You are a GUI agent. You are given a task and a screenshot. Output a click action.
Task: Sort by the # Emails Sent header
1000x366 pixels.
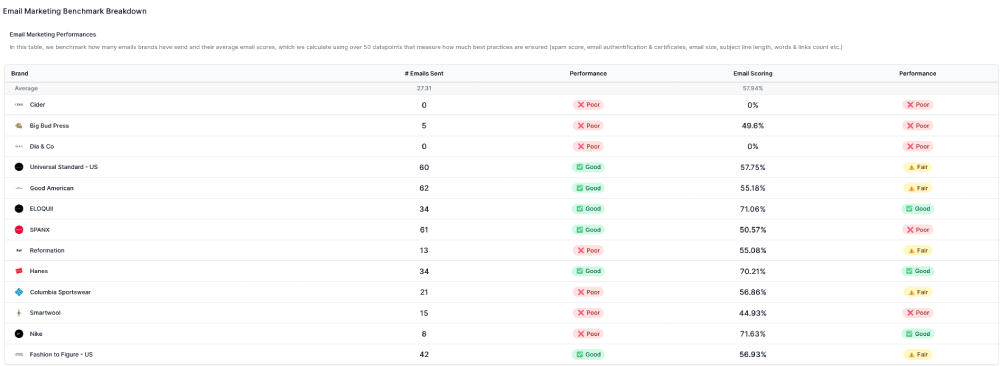click(x=424, y=73)
